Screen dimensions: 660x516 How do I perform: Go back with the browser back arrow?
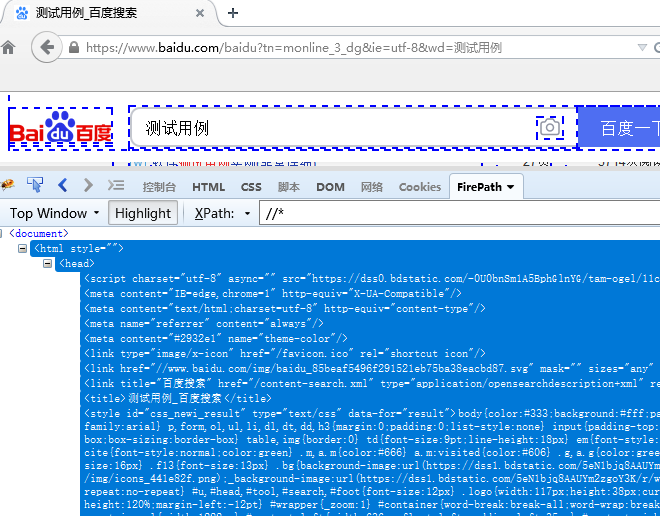tap(47, 47)
